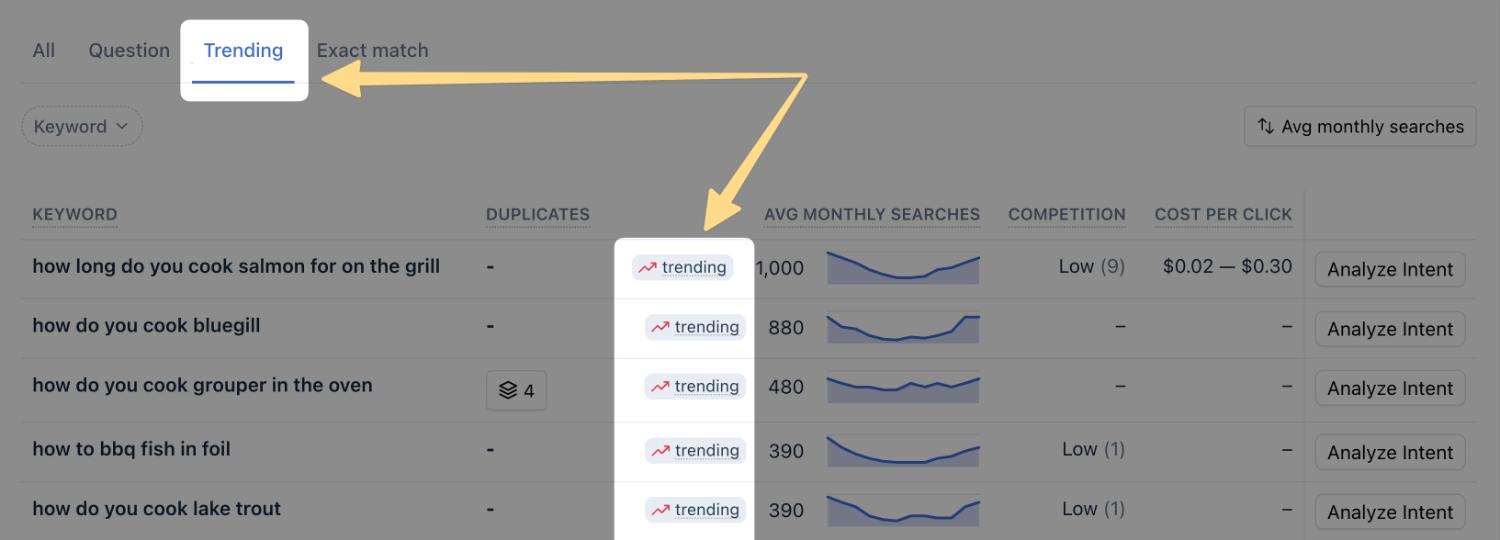Open keyword how do you cook bluegill
This screenshot has width=1500, height=540.
point(146,326)
